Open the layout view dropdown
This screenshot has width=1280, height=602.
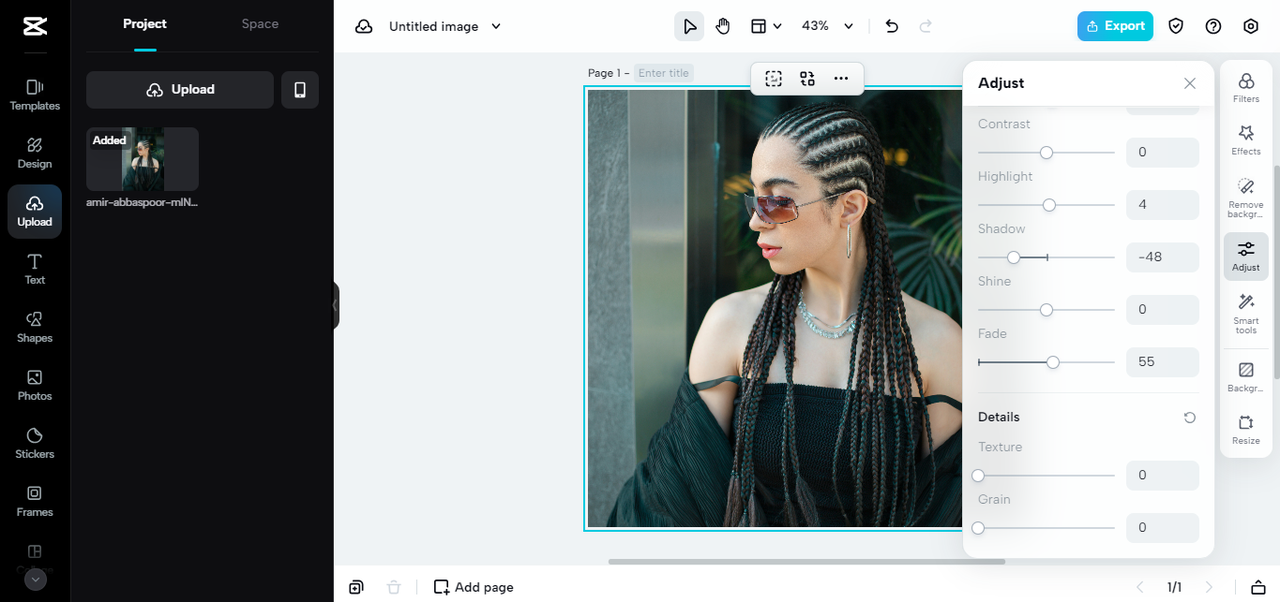(767, 27)
